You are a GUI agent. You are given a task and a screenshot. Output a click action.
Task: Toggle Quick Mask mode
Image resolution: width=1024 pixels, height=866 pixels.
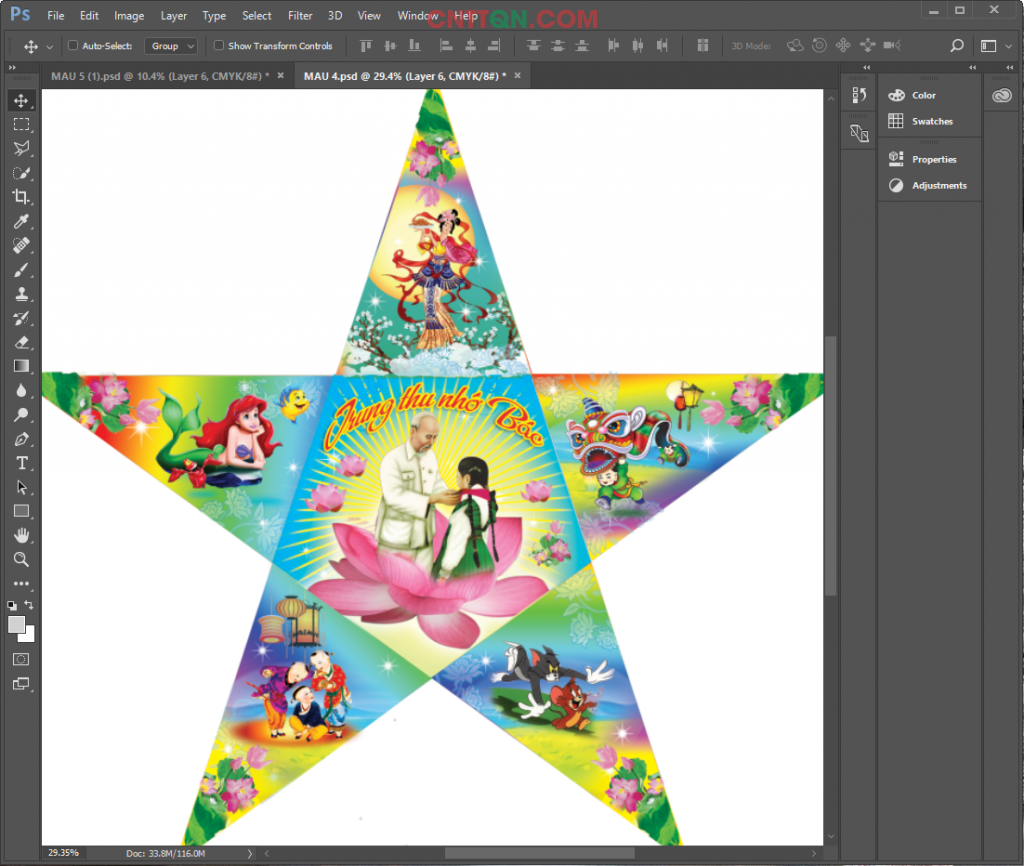pos(21,659)
